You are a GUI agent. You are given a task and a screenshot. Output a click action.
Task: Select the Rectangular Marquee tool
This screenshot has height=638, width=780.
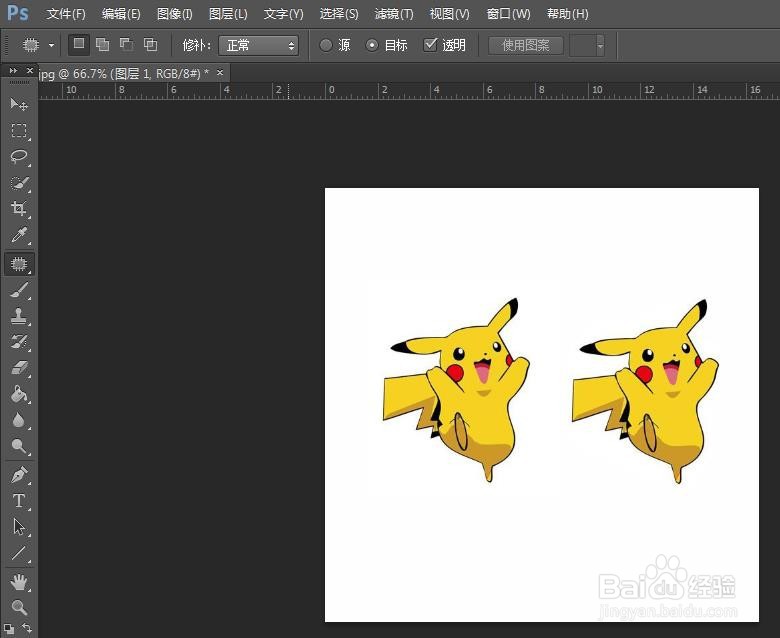pyautogui.click(x=19, y=131)
